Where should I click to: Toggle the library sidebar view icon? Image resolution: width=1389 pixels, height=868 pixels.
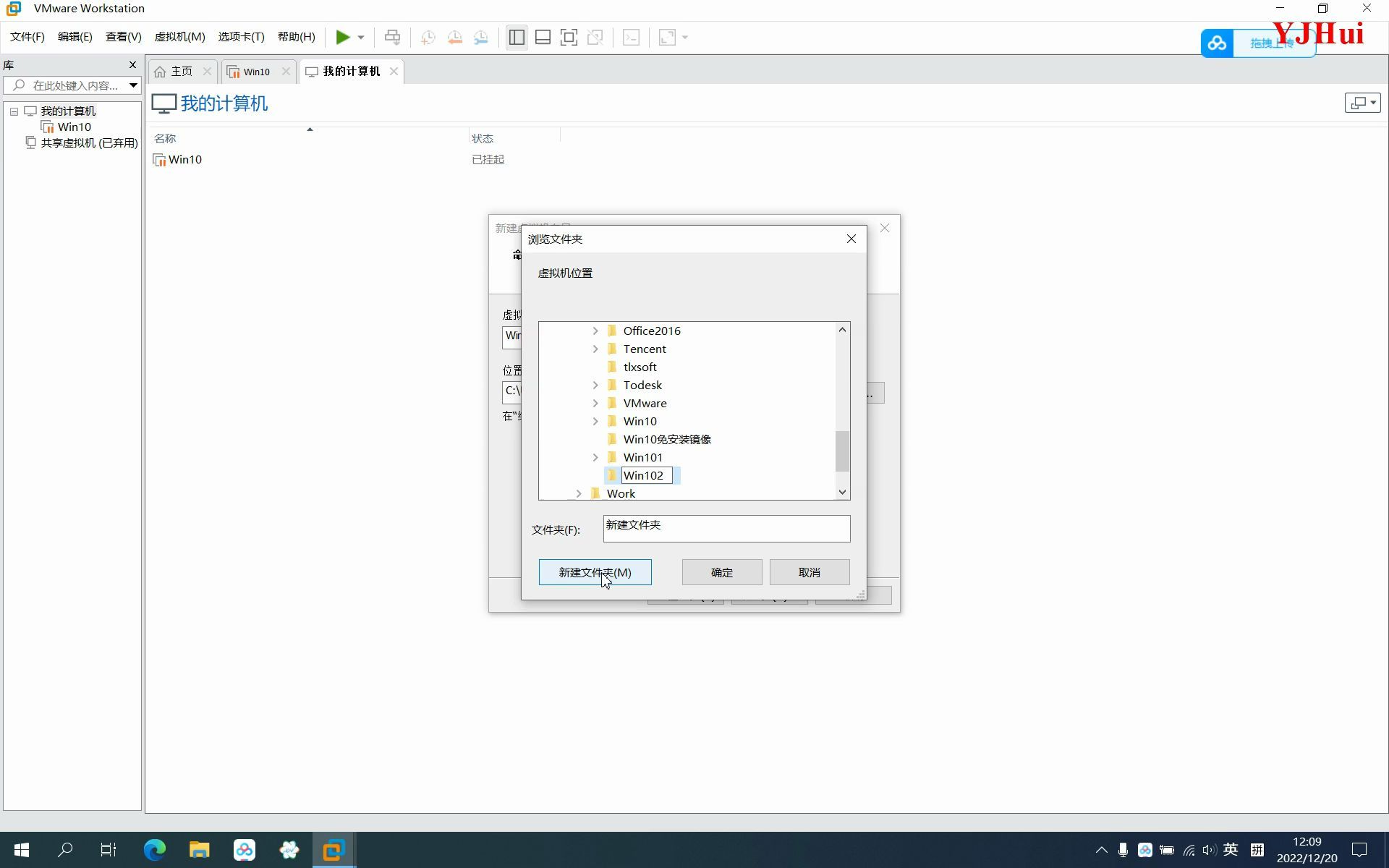[x=517, y=37]
